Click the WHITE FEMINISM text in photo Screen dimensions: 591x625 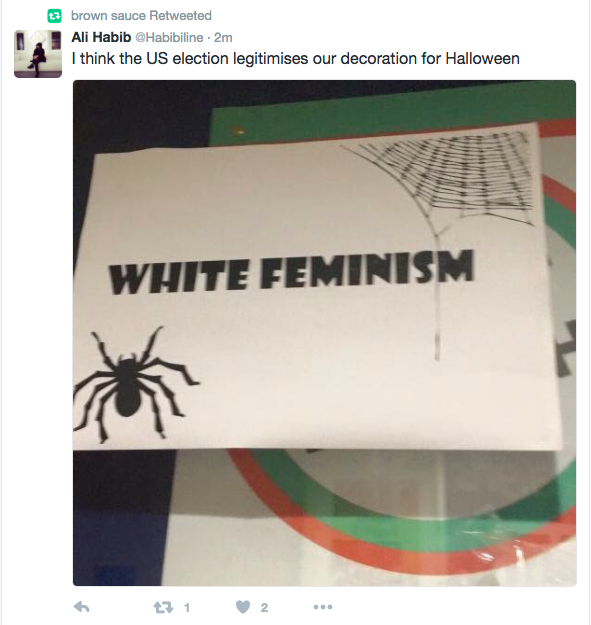[x=291, y=272]
